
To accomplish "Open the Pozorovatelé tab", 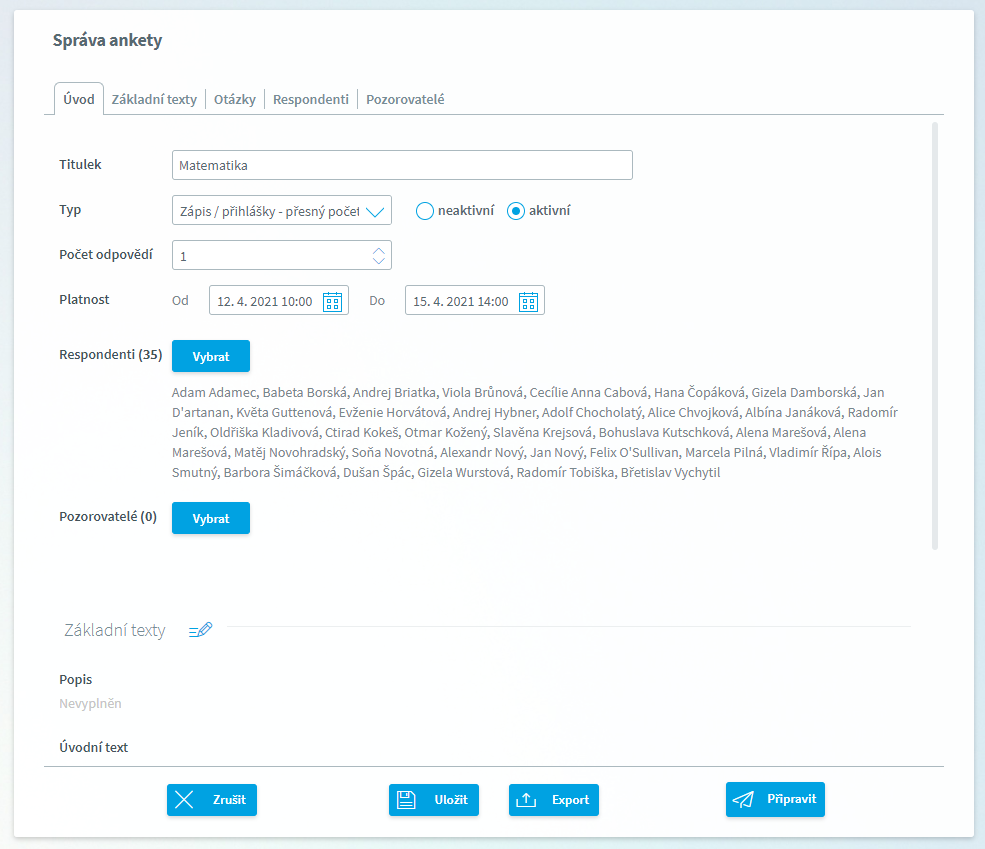I will click(405, 99).
